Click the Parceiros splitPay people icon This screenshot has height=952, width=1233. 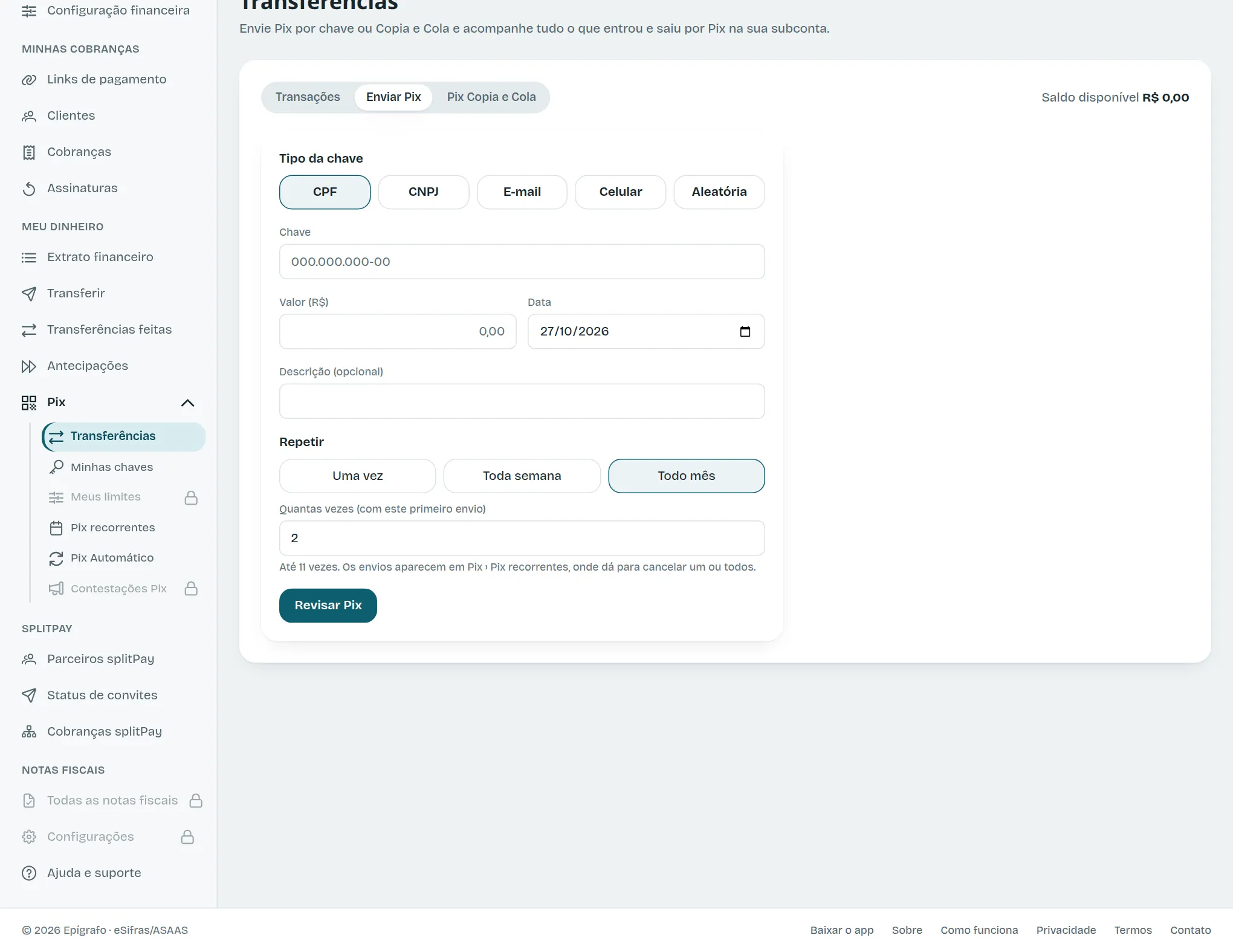coord(29,659)
